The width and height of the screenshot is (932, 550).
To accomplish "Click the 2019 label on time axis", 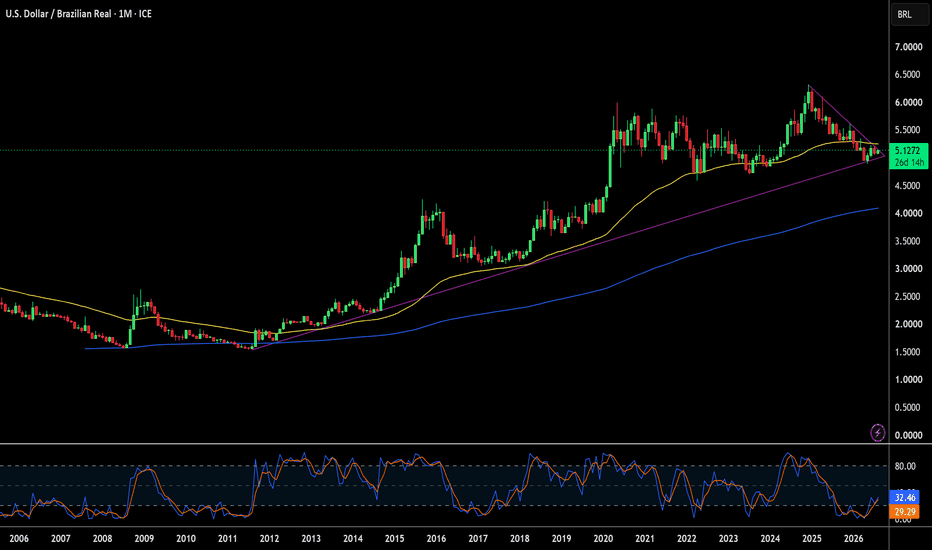I will click(x=561, y=539).
